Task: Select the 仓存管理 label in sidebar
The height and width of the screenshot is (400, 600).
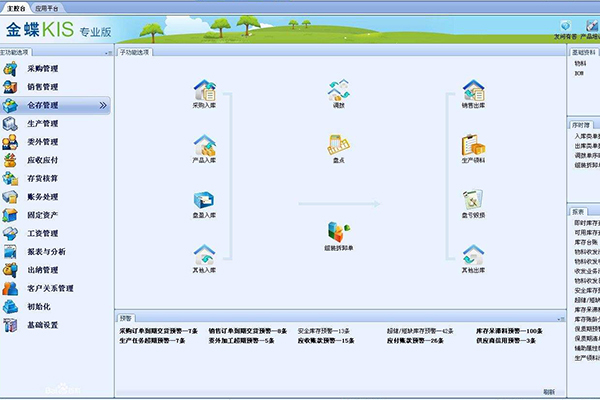Action: (x=42, y=105)
